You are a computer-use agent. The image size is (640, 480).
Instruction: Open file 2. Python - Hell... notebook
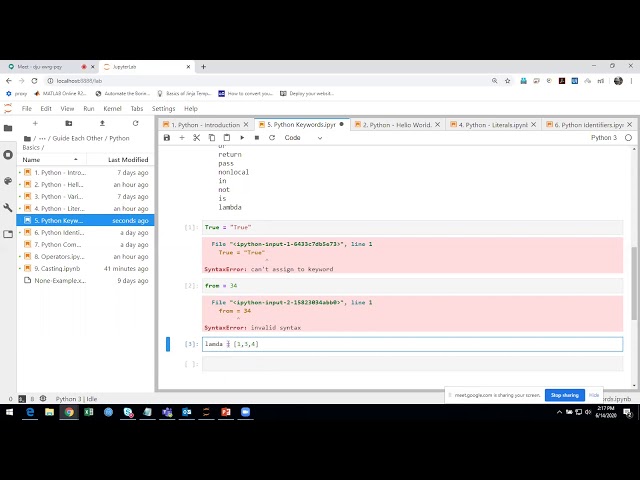[85, 184]
